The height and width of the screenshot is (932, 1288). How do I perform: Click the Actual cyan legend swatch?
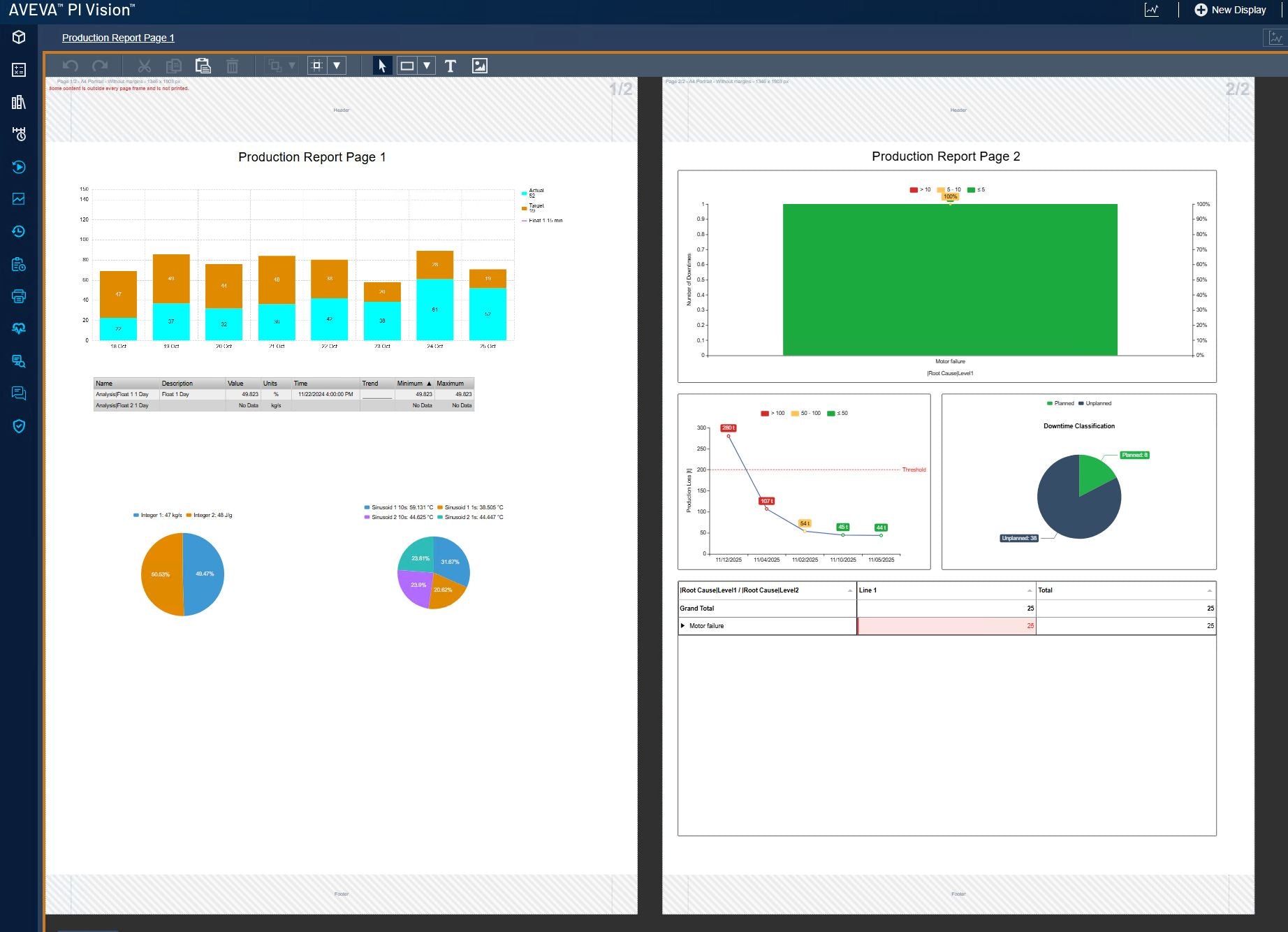click(x=524, y=194)
